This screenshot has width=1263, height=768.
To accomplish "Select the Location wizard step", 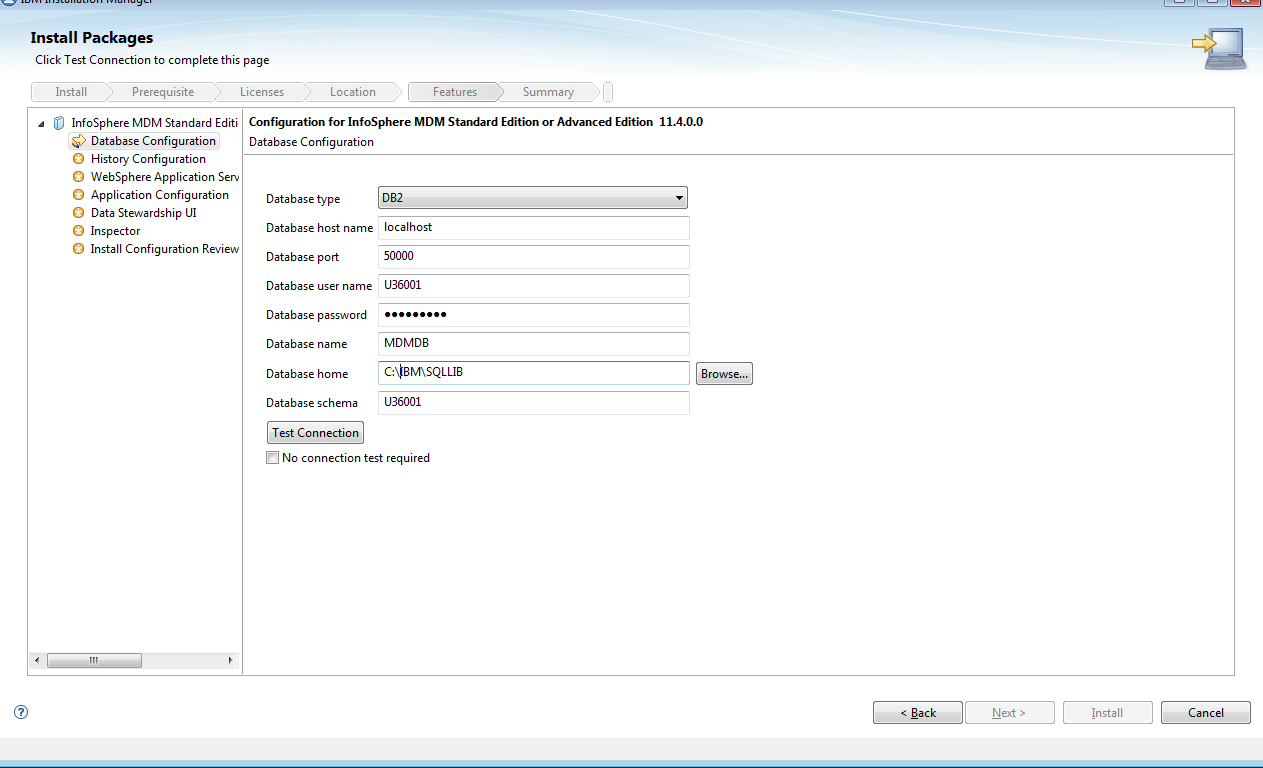I will click(353, 92).
